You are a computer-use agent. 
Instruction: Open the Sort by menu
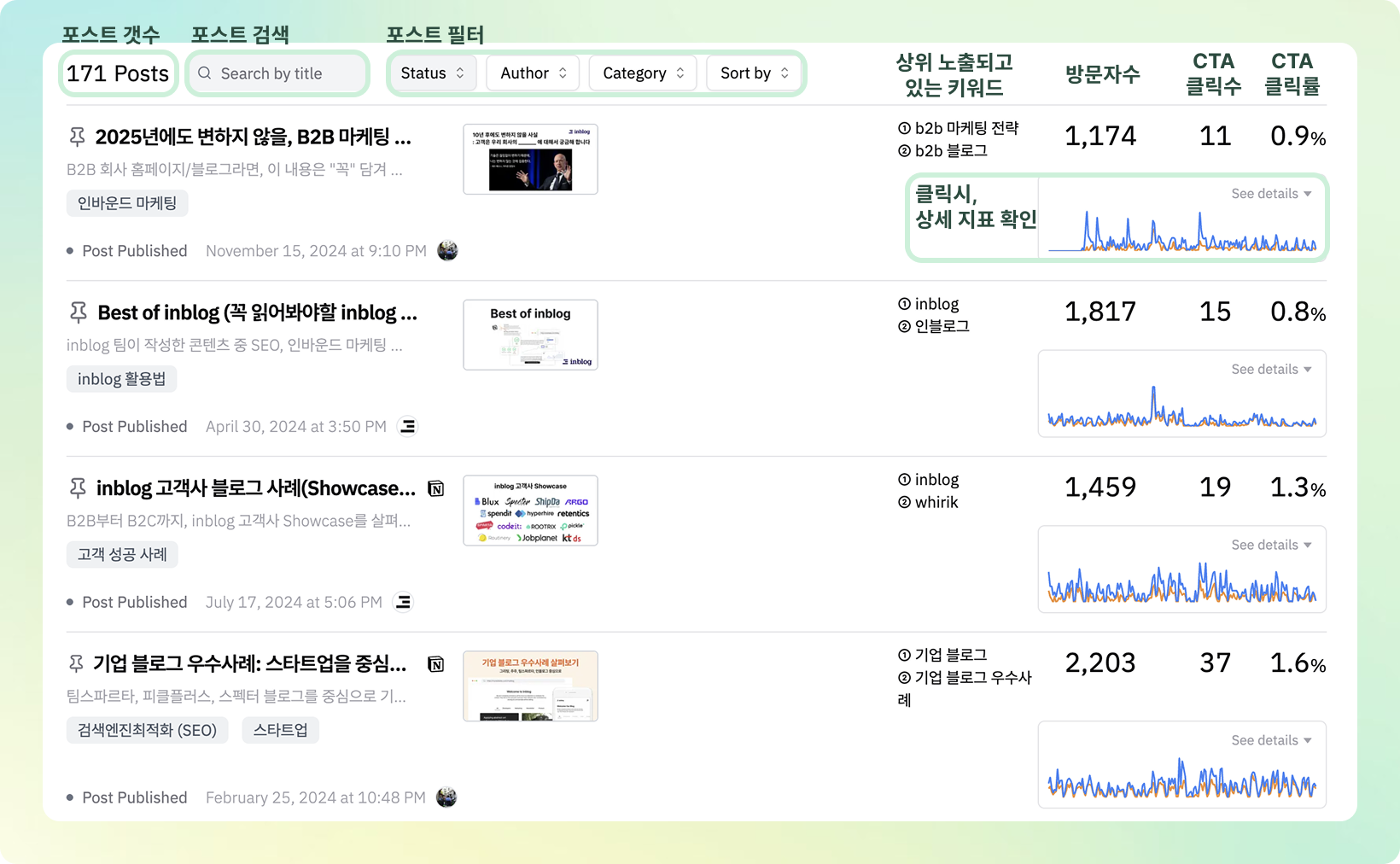(754, 73)
